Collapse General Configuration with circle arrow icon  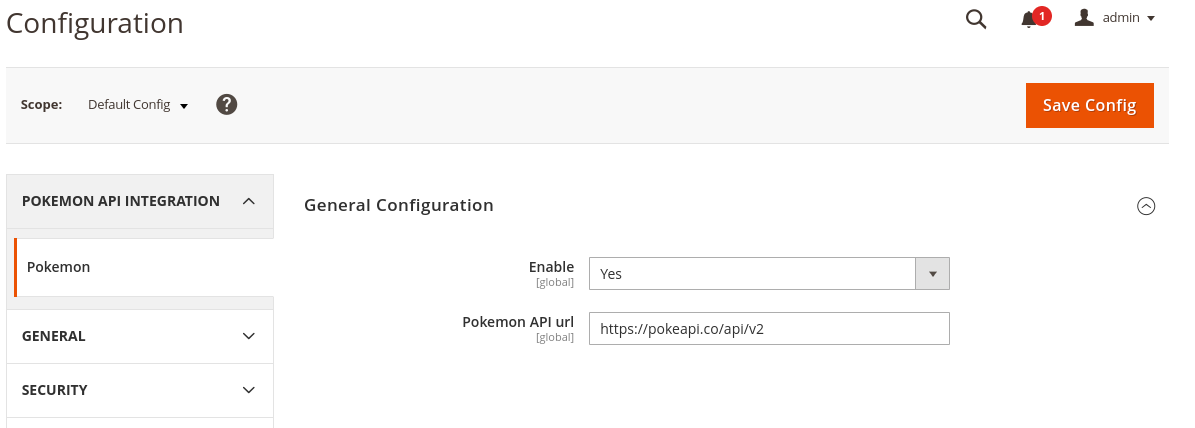[x=1146, y=206]
